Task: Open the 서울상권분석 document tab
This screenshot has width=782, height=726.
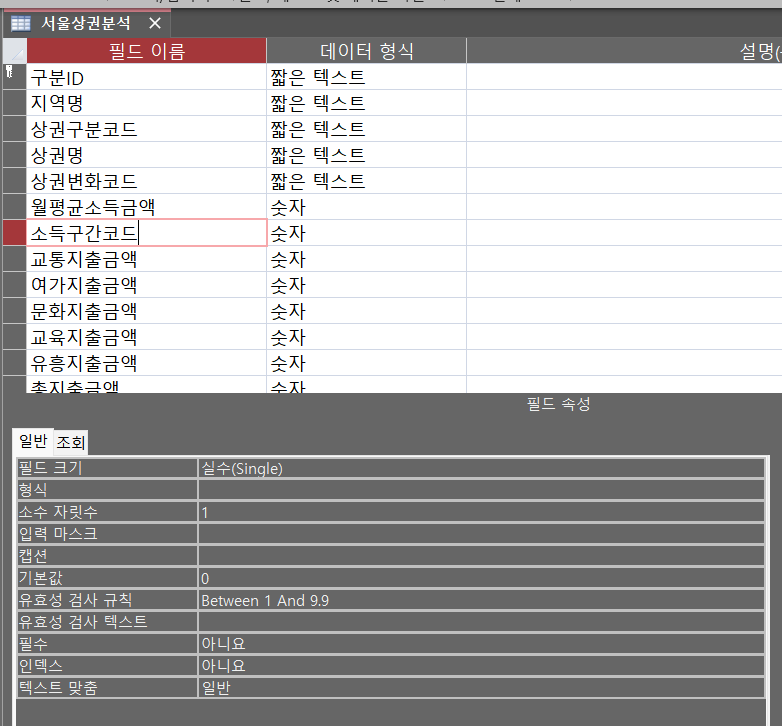Action: coord(84,23)
